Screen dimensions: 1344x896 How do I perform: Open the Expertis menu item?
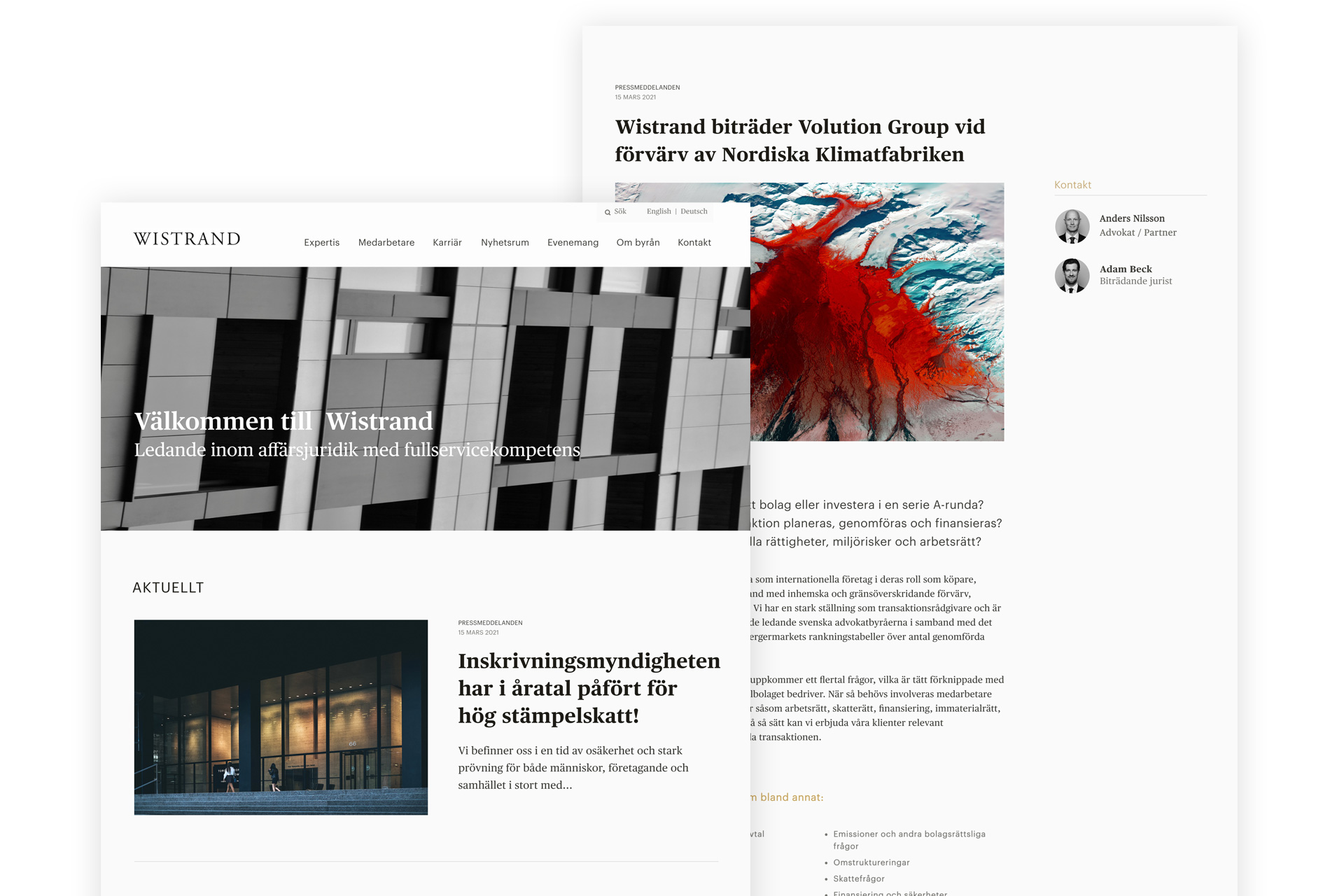[x=321, y=242]
